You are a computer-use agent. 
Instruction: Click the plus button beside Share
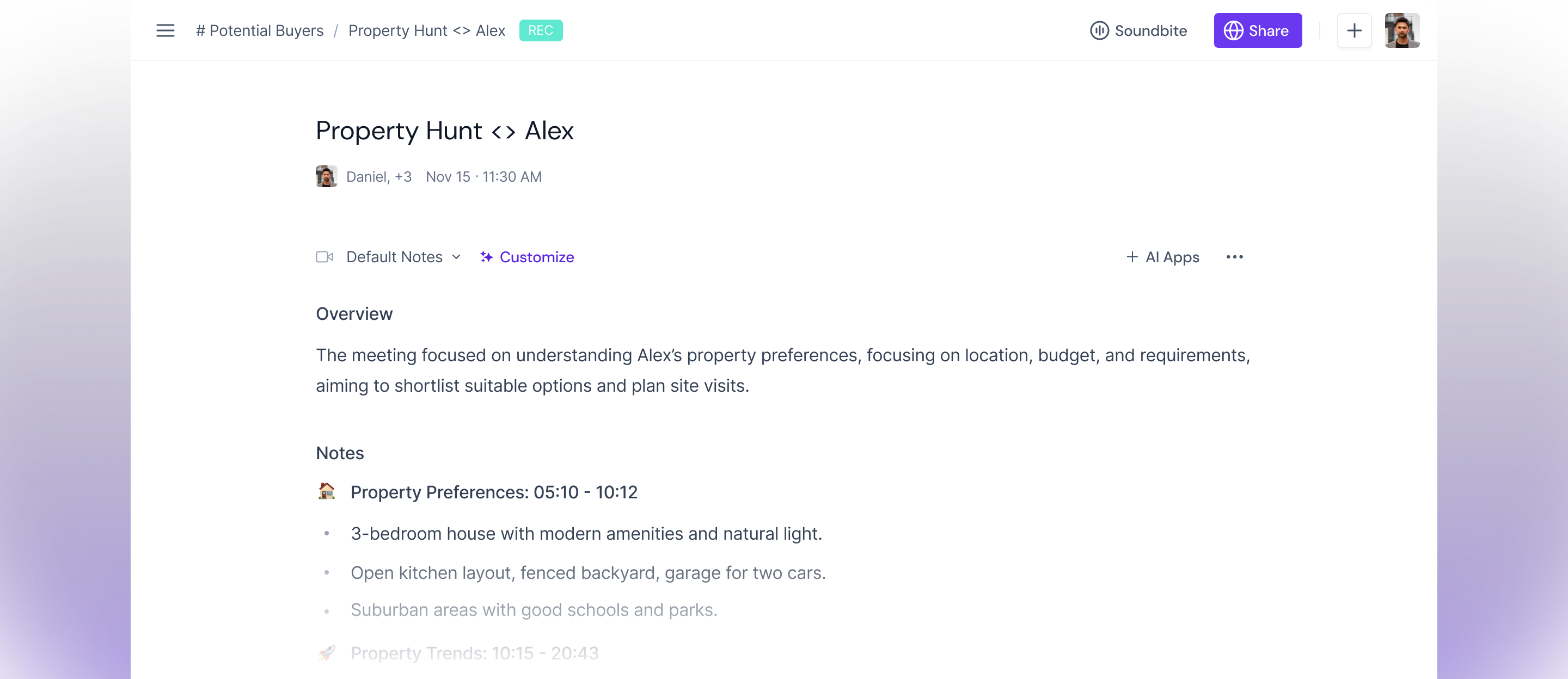pos(1353,30)
